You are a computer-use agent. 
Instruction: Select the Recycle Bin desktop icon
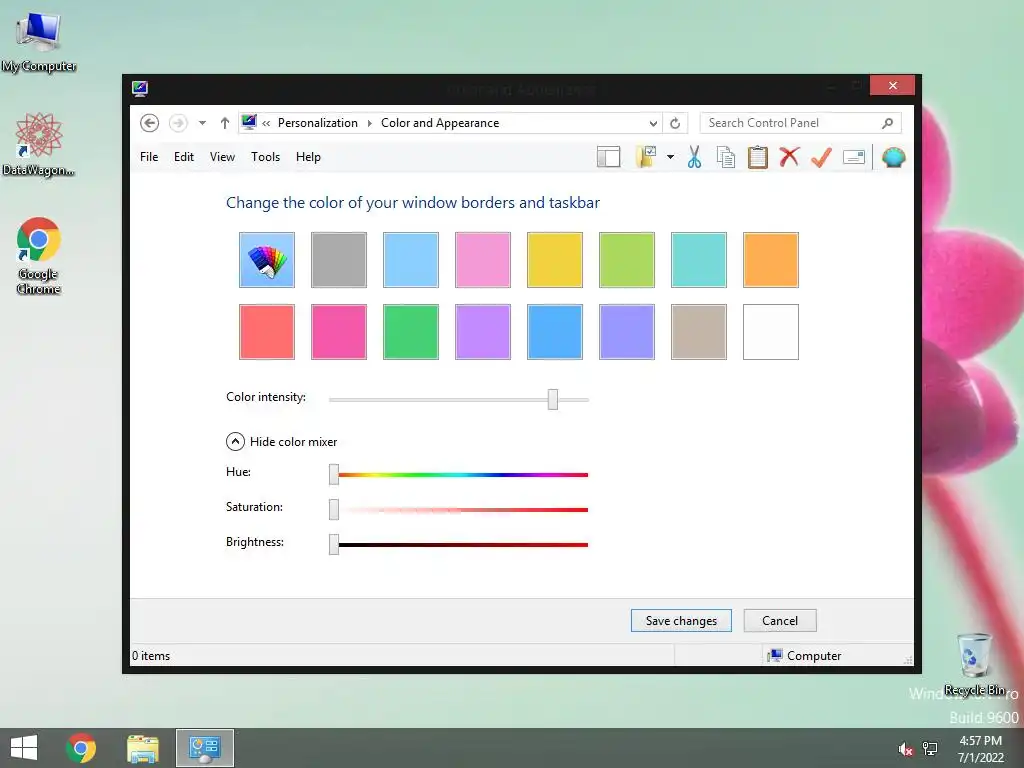(x=974, y=664)
